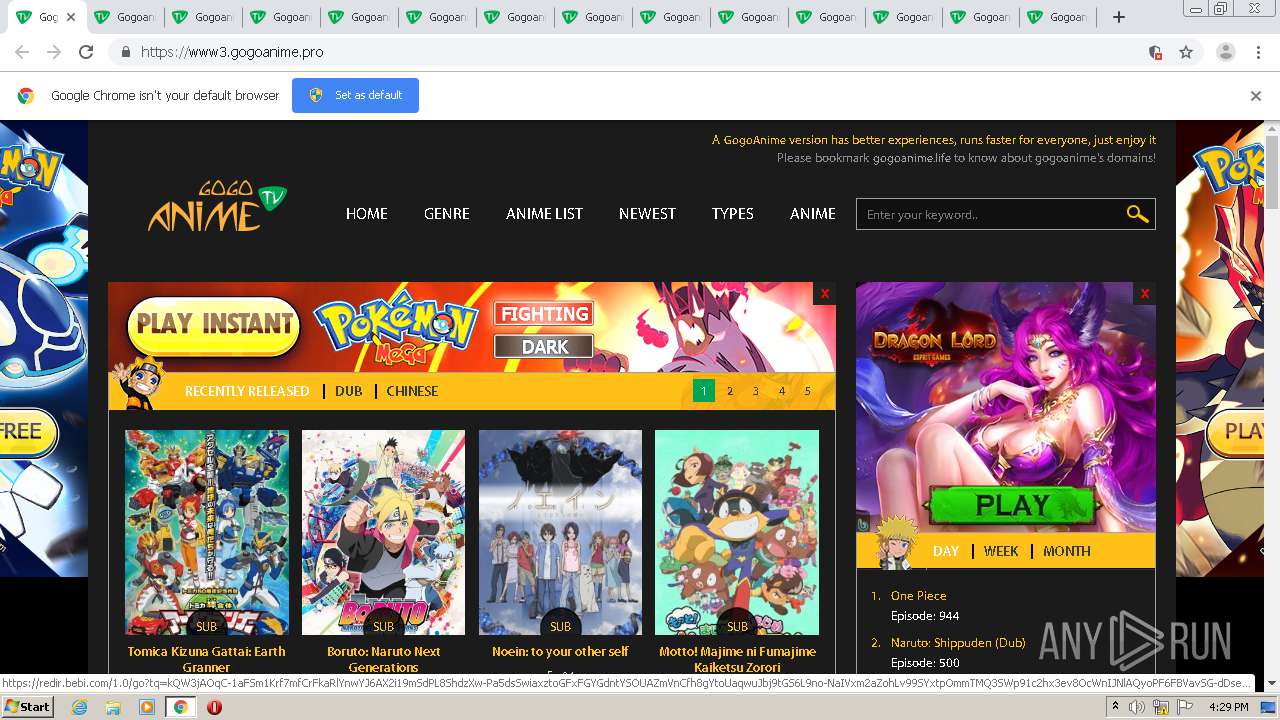Open the Chrome three-dot menu
Screen dimensions: 1280x720
pos(1257,52)
